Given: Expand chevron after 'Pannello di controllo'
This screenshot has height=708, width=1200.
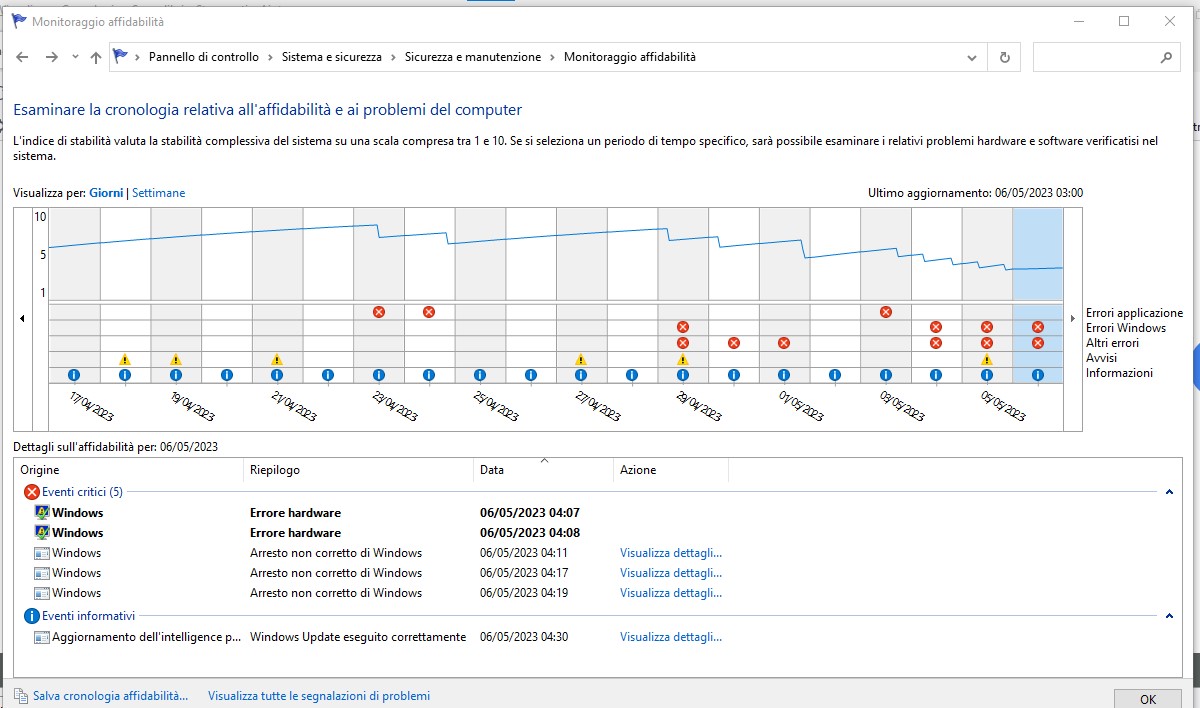Looking at the screenshot, I should click(271, 57).
